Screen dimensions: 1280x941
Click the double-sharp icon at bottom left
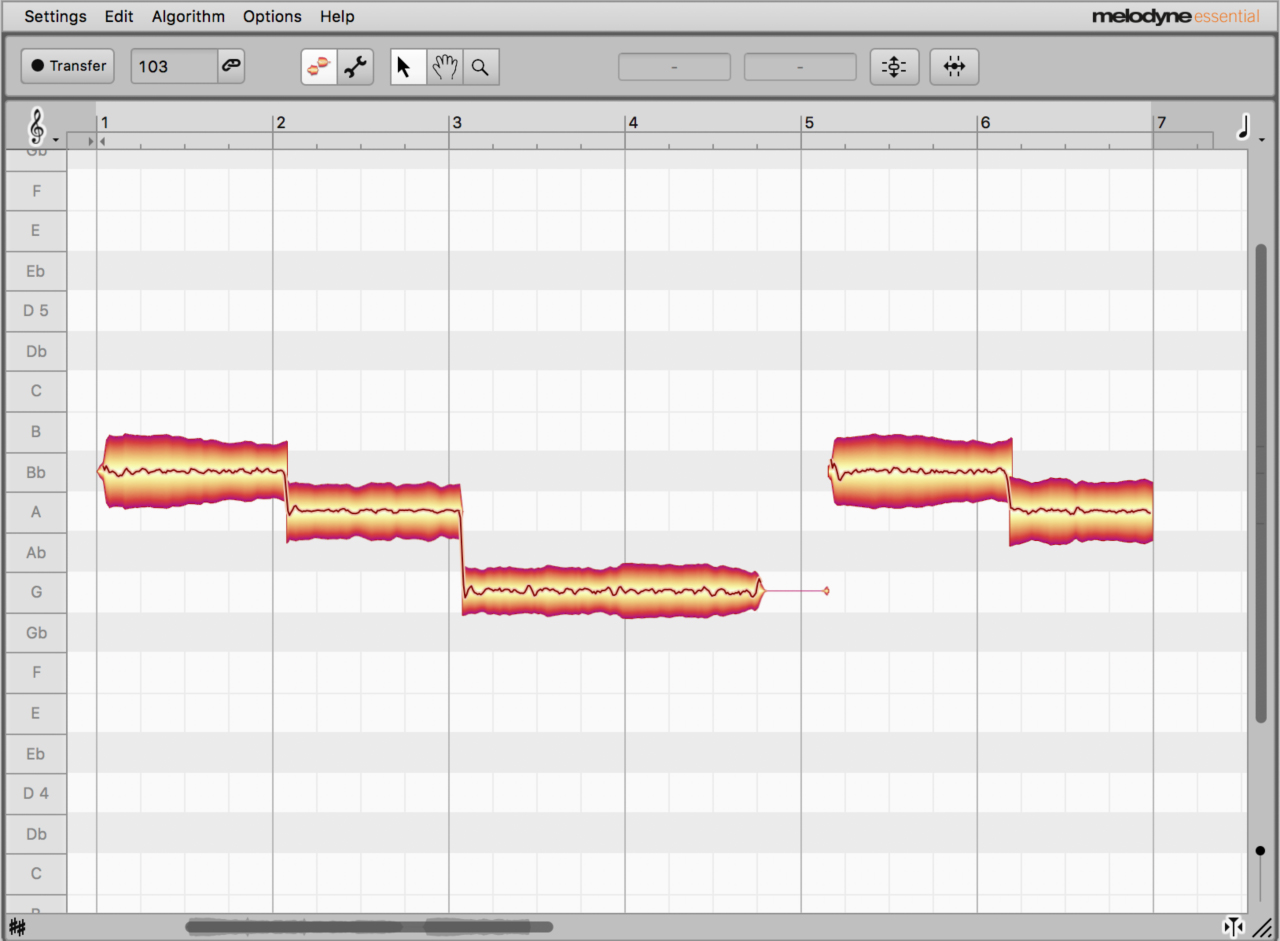[17, 927]
